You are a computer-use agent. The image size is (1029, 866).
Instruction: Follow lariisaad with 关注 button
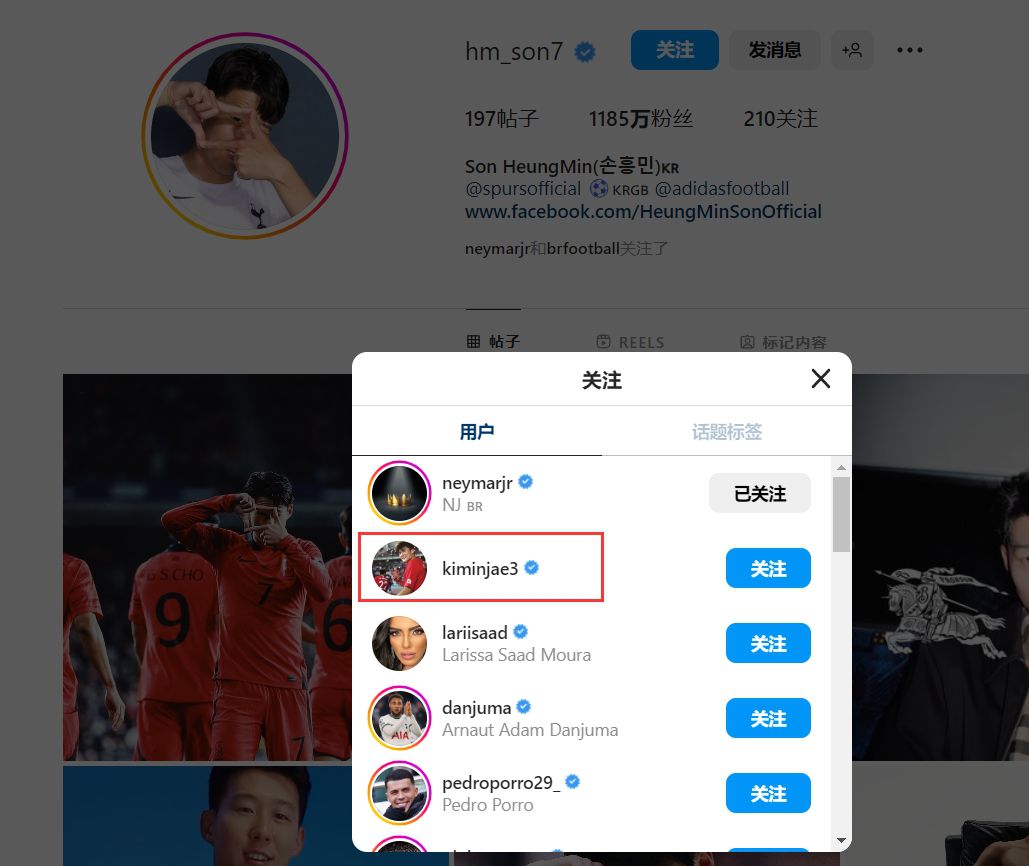pyautogui.click(x=768, y=643)
